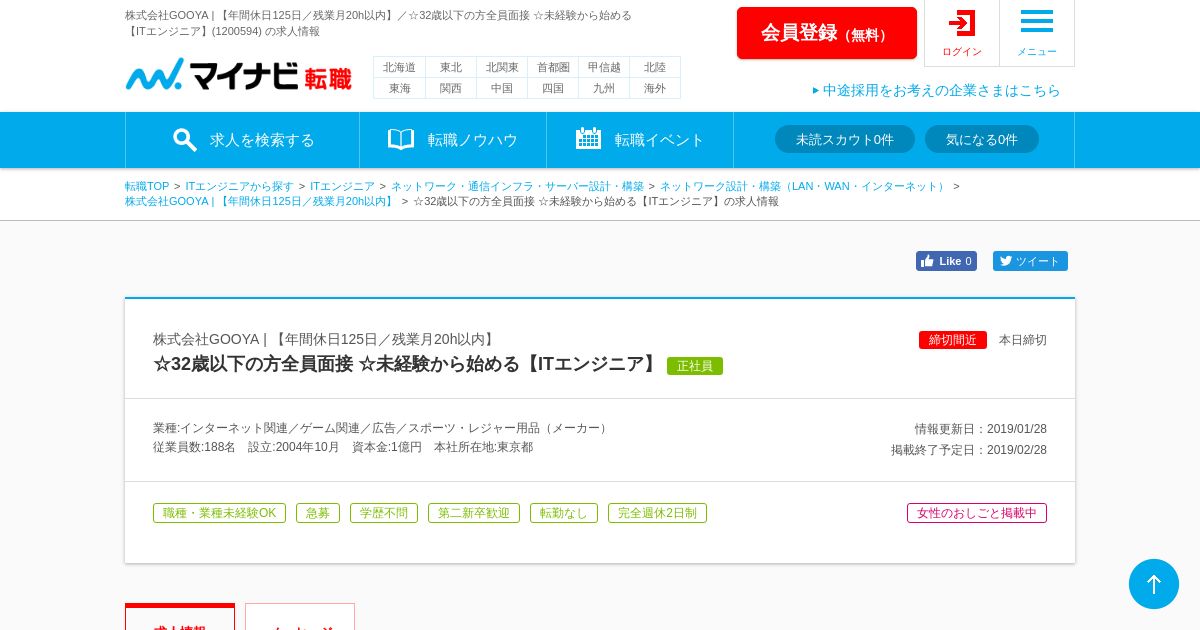Open 転職イベント menu
Screen dimensions: 1200x630
point(640,140)
